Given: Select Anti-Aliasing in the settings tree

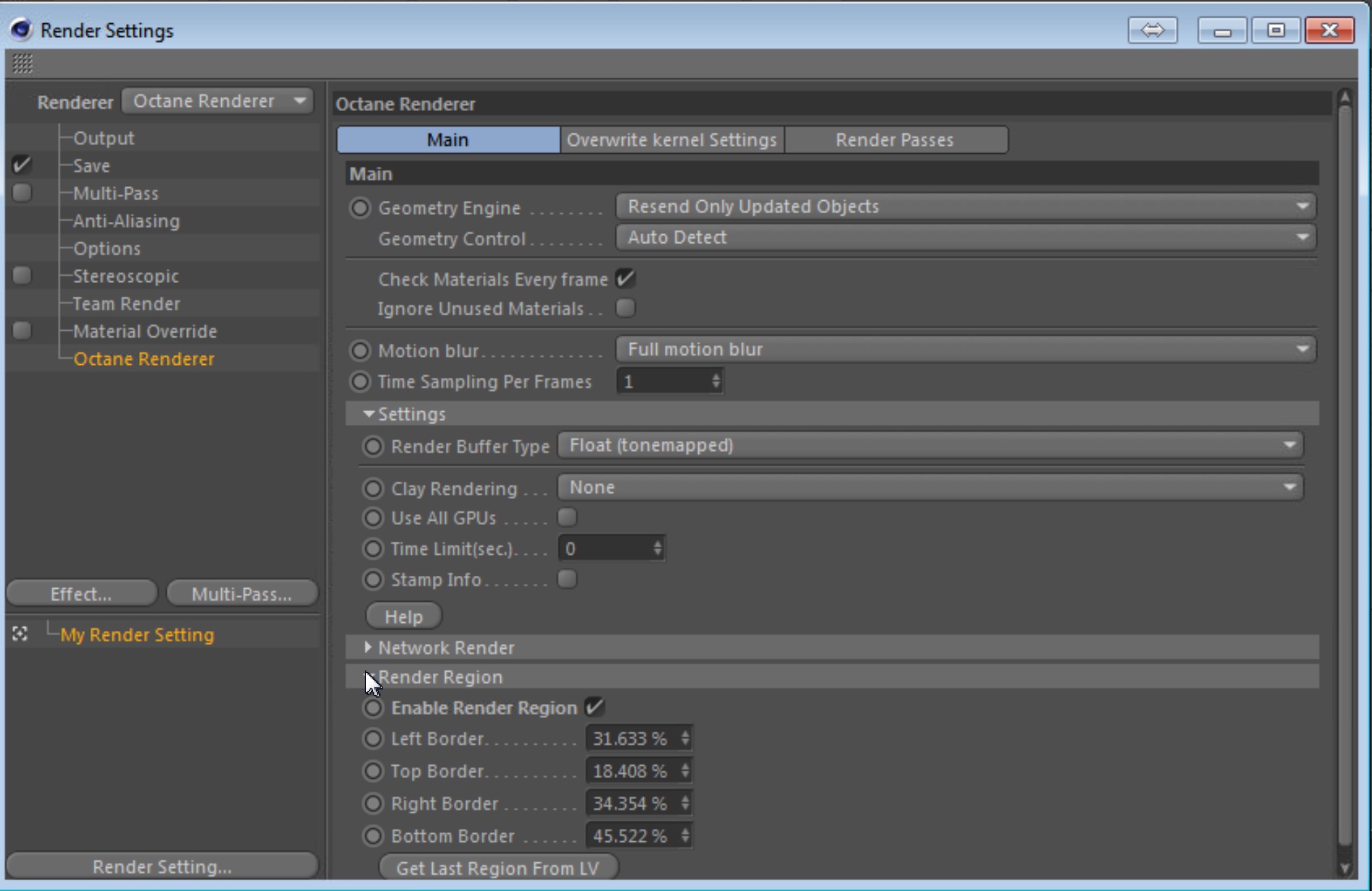Looking at the screenshot, I should (127, 221).
